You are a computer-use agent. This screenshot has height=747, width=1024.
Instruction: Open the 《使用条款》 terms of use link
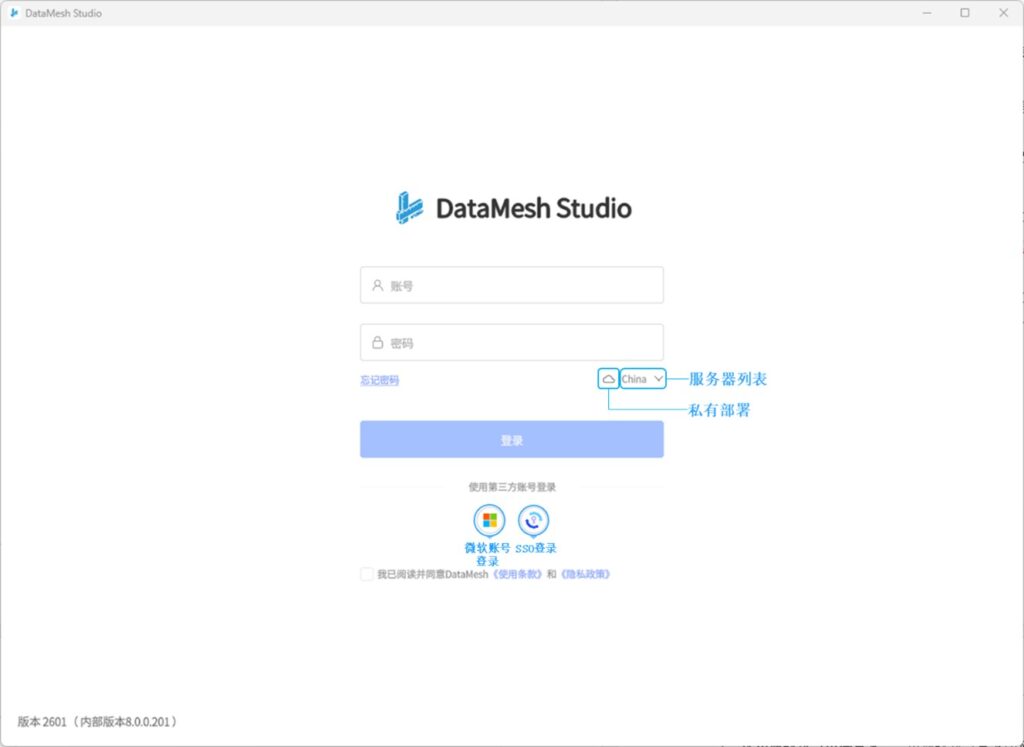point(517,574)
